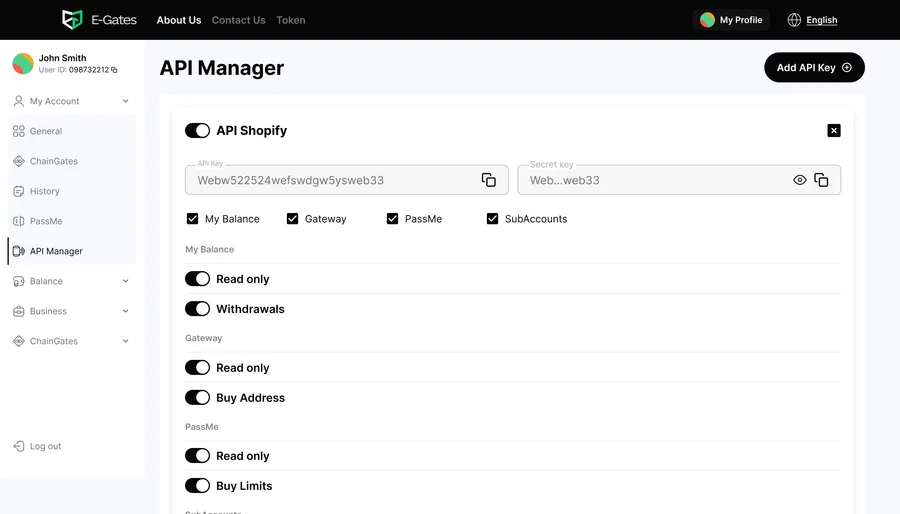Click the E-Gates shield logo
900x514 pixels.
pyautogui.click(x=72, y=20)
